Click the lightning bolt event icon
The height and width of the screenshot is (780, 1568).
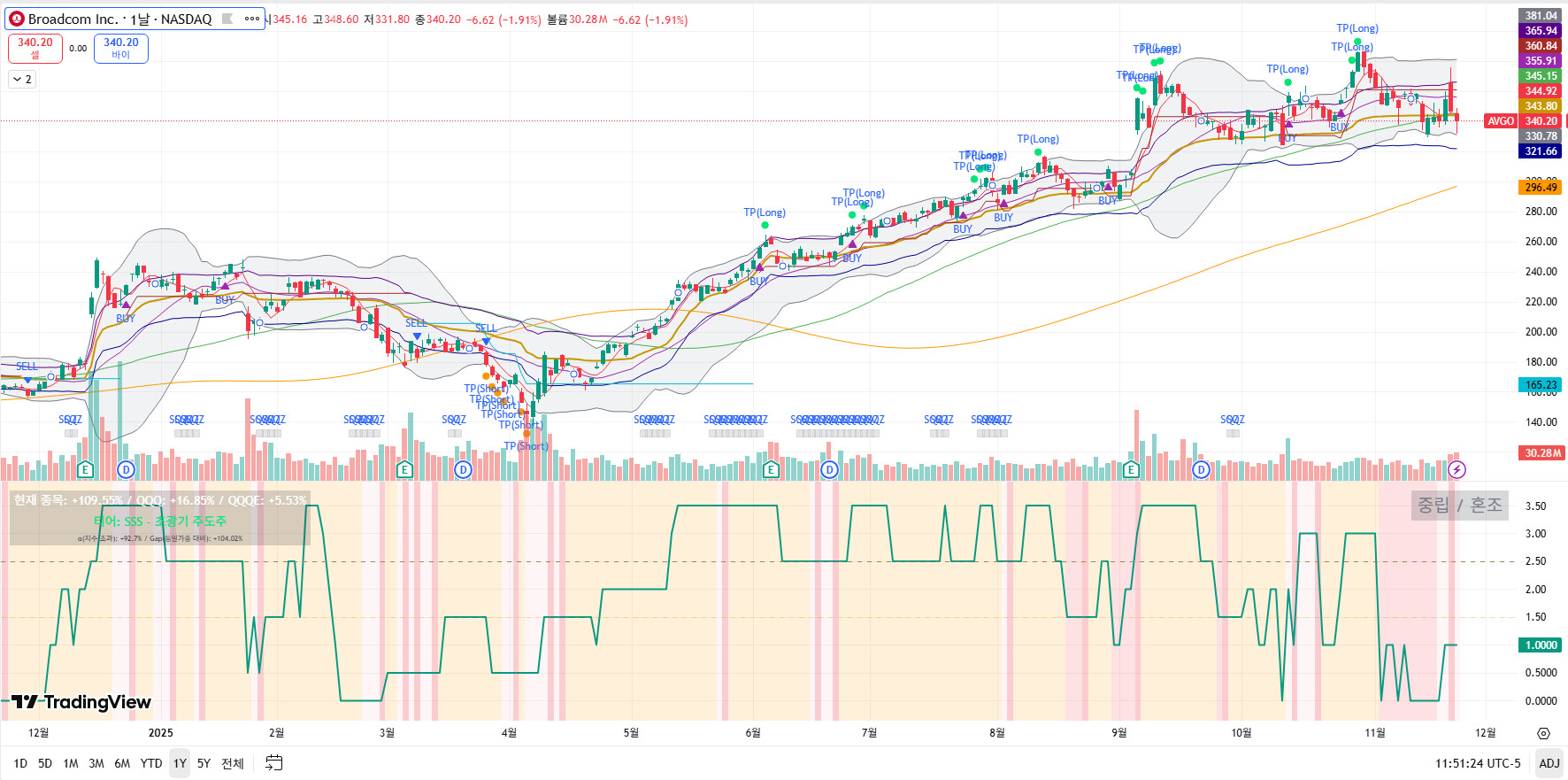click(1457, 469)
